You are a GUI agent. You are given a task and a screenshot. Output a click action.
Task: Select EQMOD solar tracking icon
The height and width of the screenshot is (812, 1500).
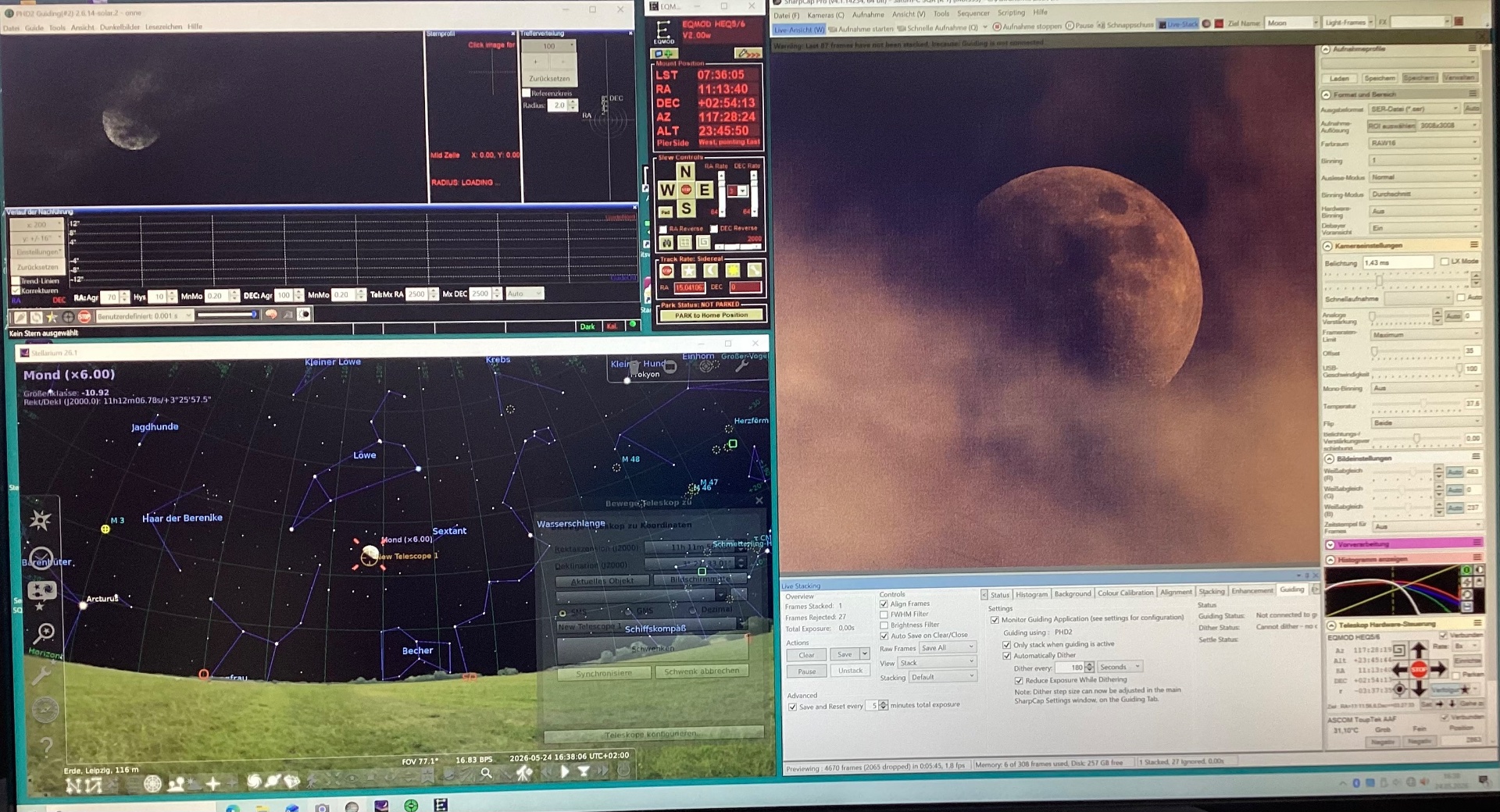(732, 271)
